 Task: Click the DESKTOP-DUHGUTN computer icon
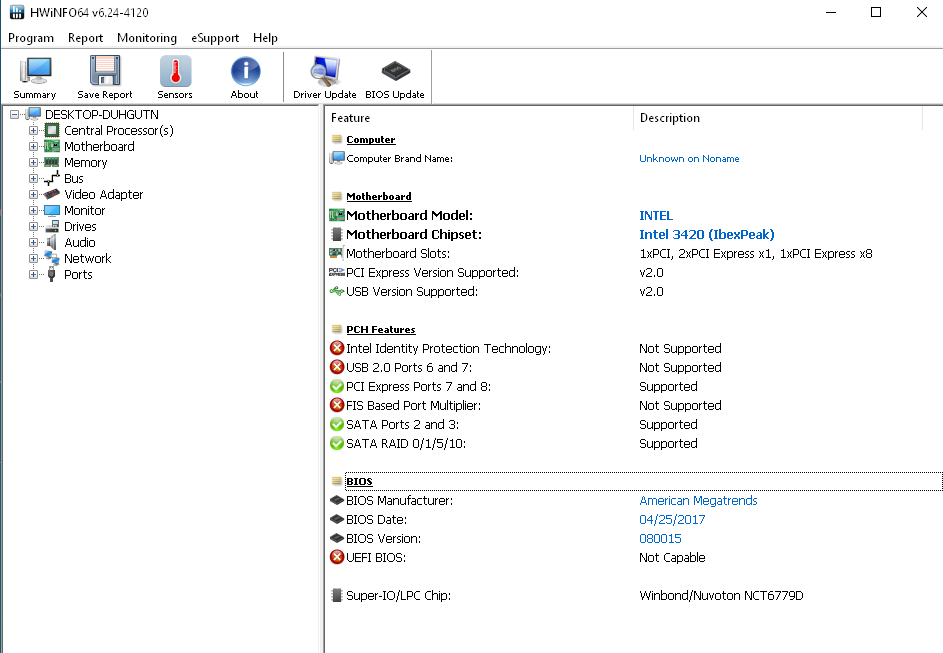pyautogui.click(x=34, y=114)
